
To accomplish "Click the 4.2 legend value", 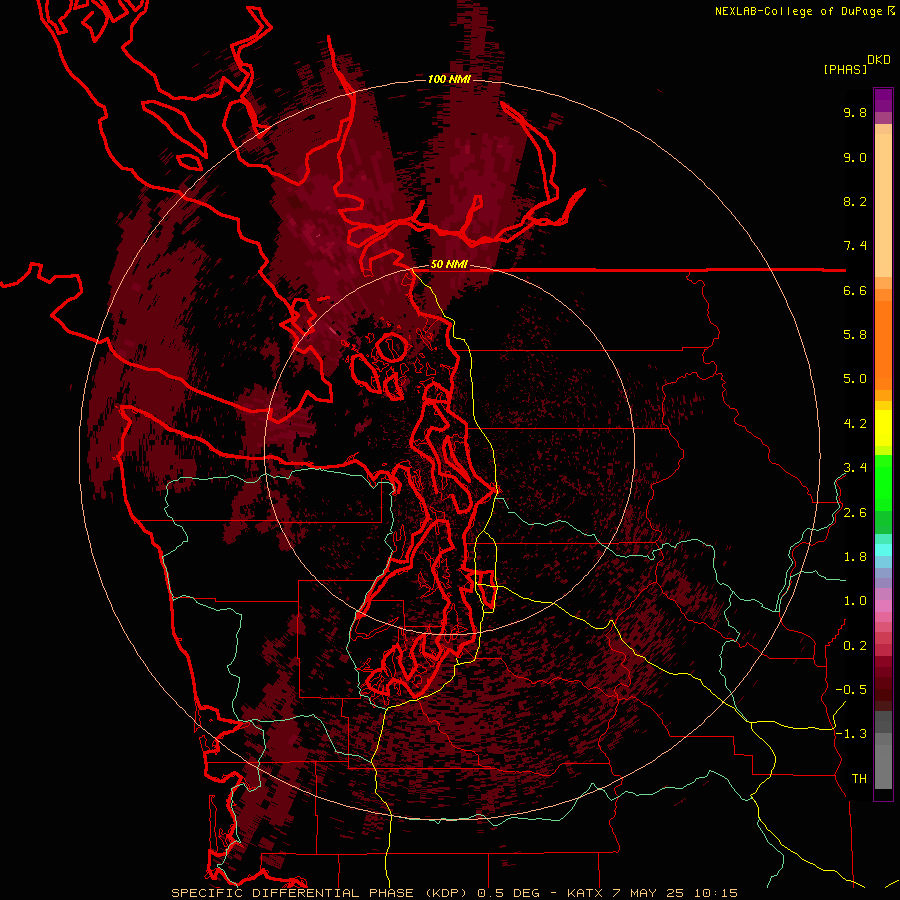I will pyautogui.click(x=855, y=424).
